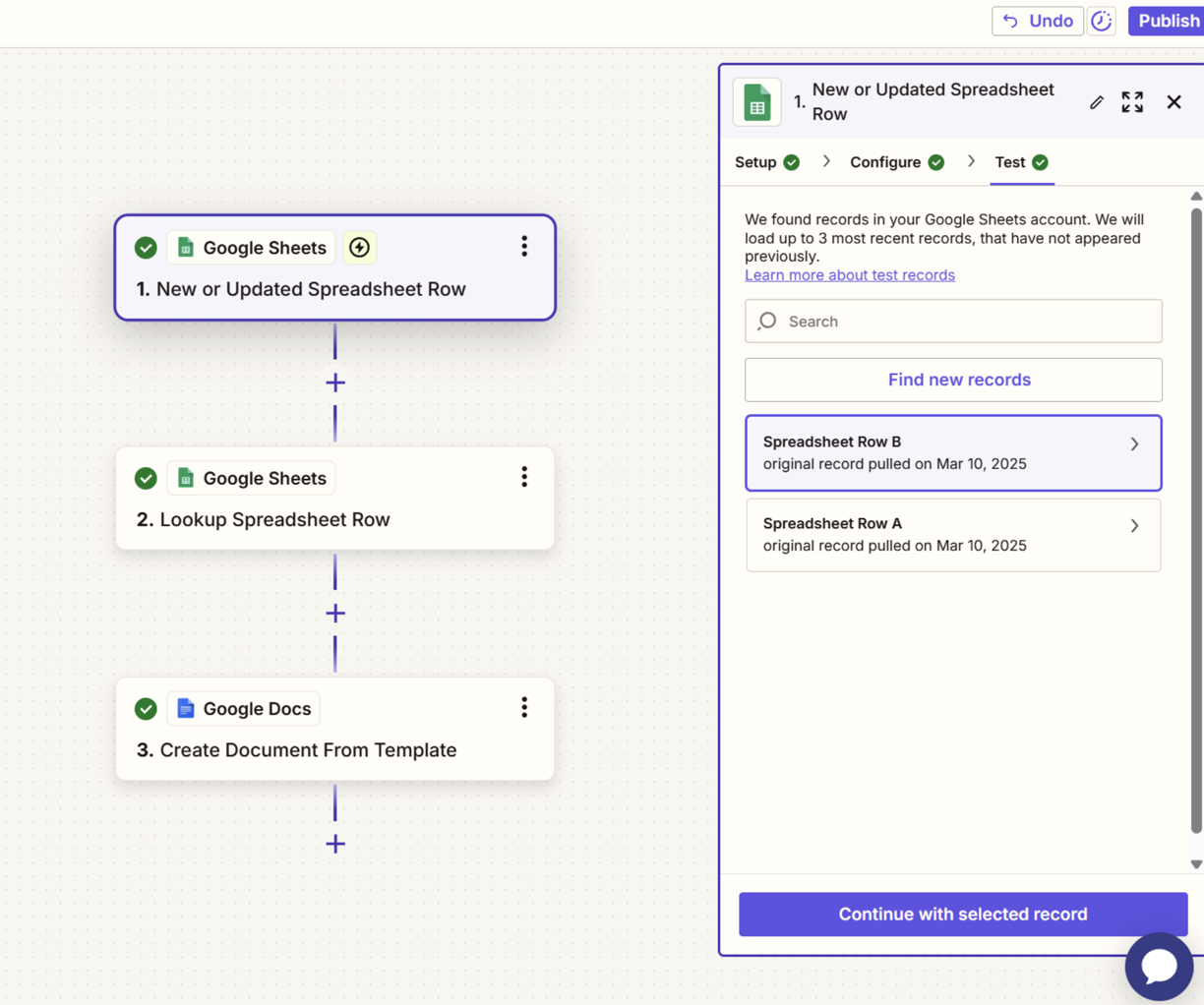This screenshot has width=1204, height=1005.
Task: Click the Google Sheets icon in panel header
Action: tap(757, 102)
